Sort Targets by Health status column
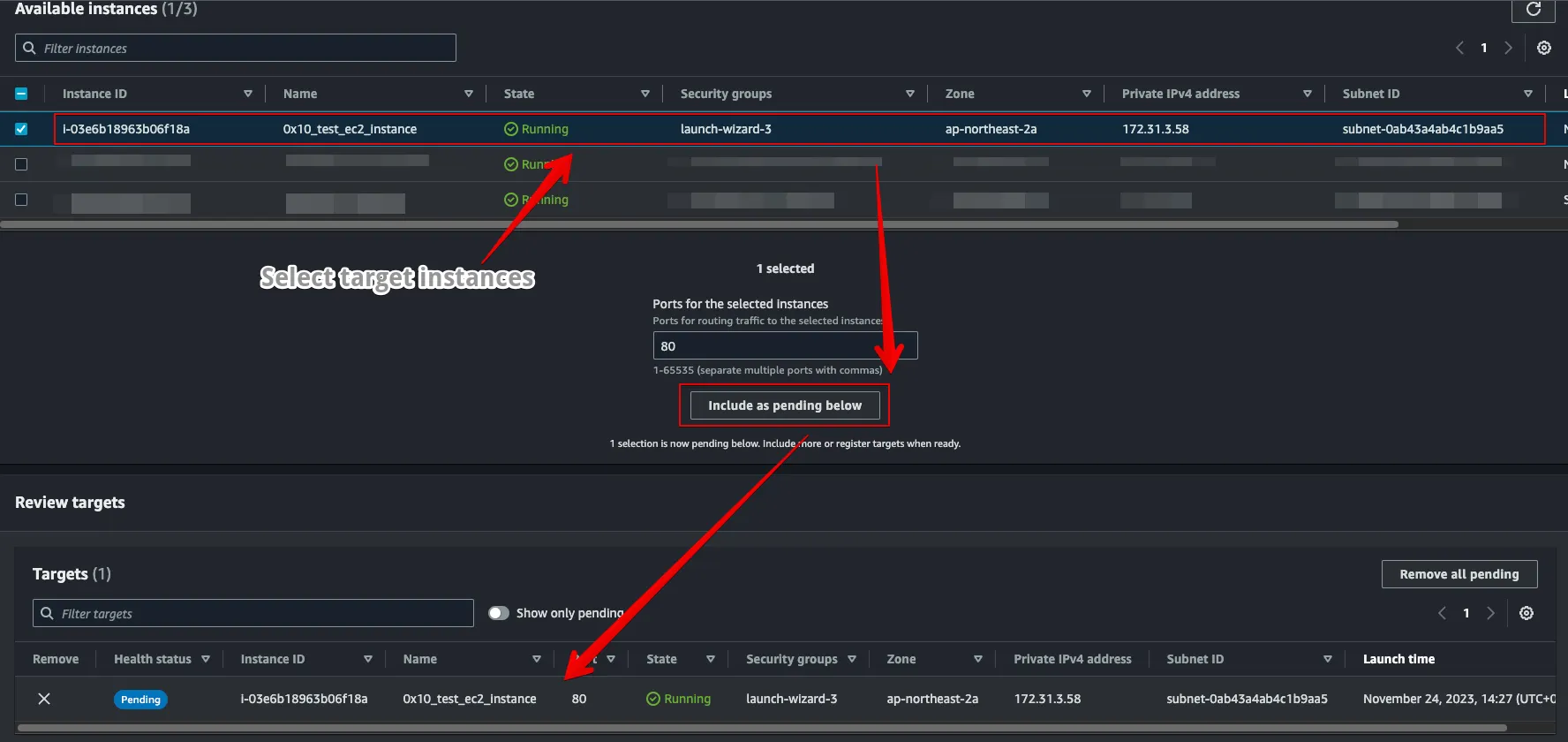This screenshot has height=742, width=1568. 206,659
